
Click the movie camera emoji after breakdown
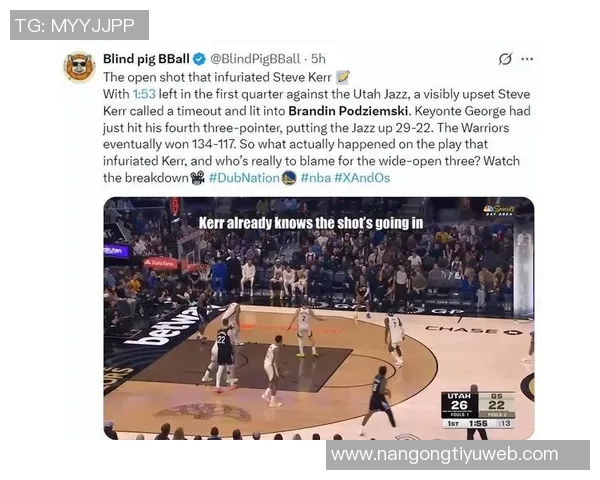click(197, 178)
